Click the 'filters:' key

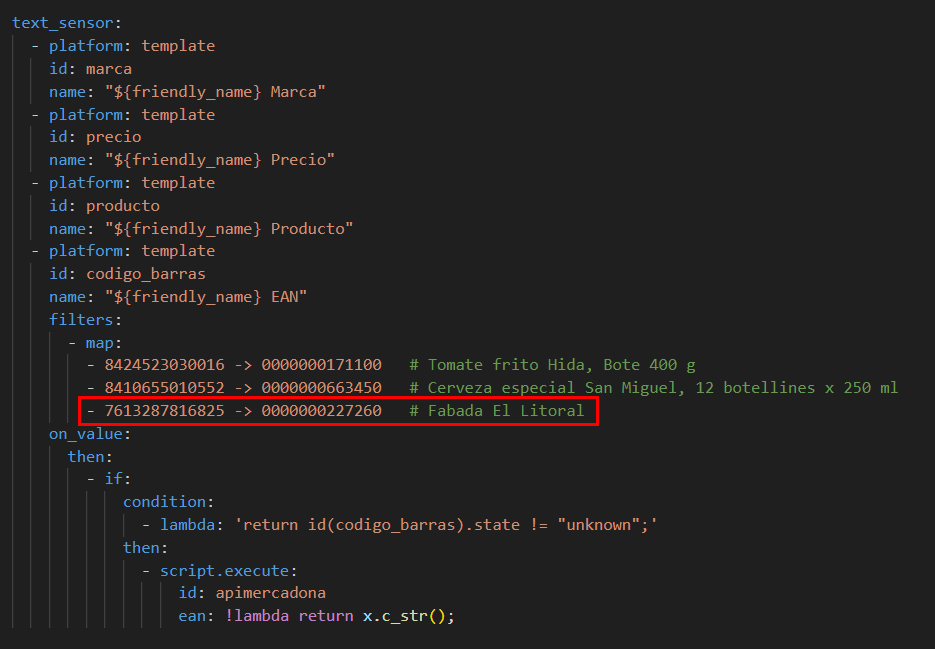(x=85, y=319)
